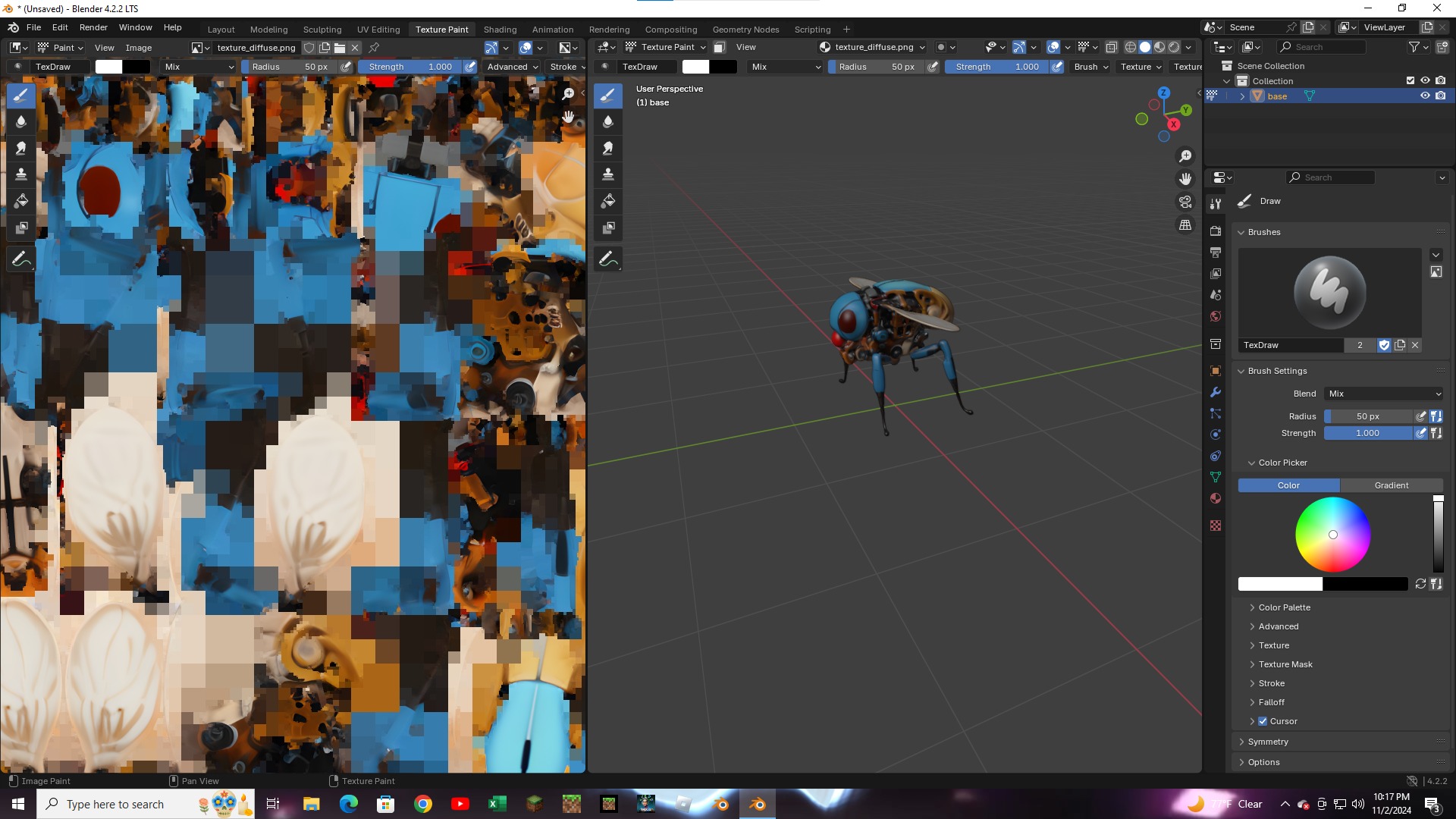This screenshot has height=819, width=1456.
Task: Select the Fill tool in 3D viewport
Action: click(608, 202)
